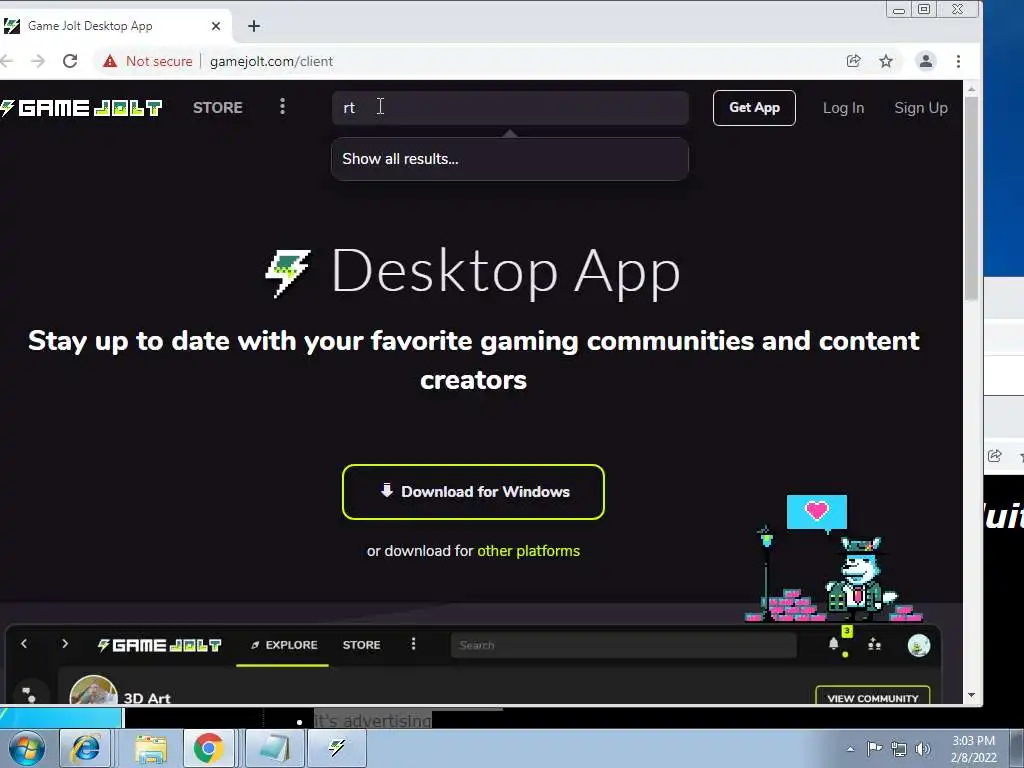
Task: Click the friends icon in app preview
Action: point(874,645)
